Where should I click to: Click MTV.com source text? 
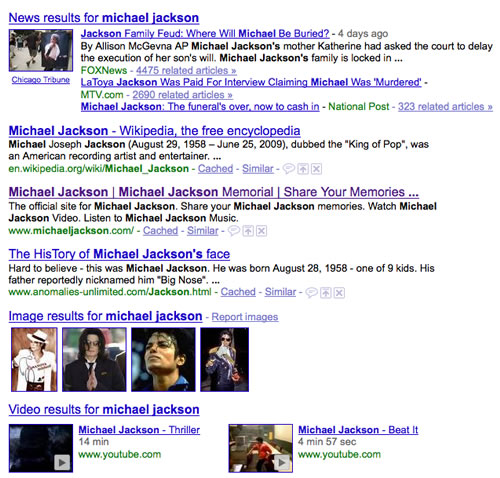pyautogui.click(x=102, y=95)
